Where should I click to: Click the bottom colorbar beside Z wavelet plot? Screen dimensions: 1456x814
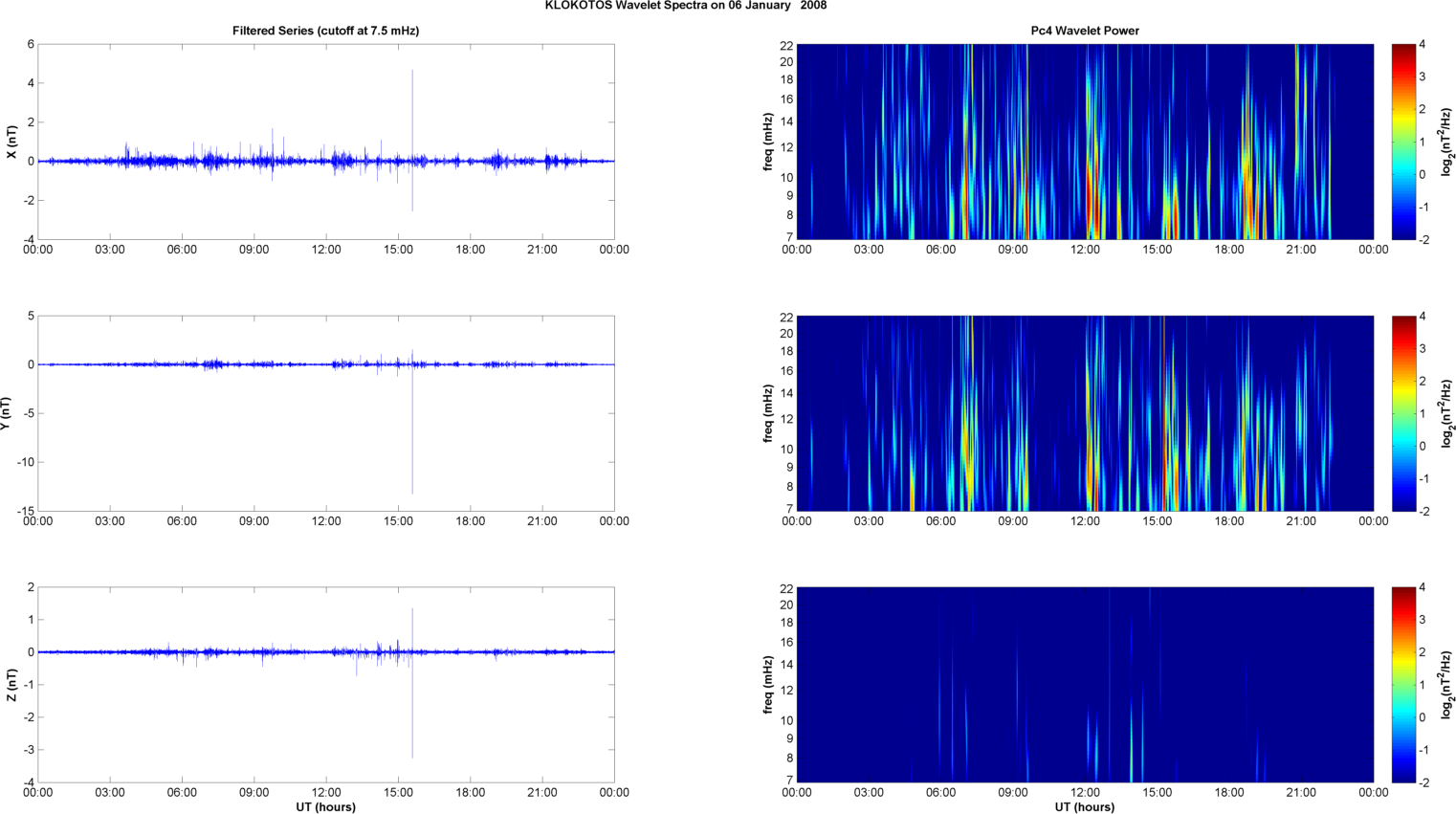(1402, 685)
